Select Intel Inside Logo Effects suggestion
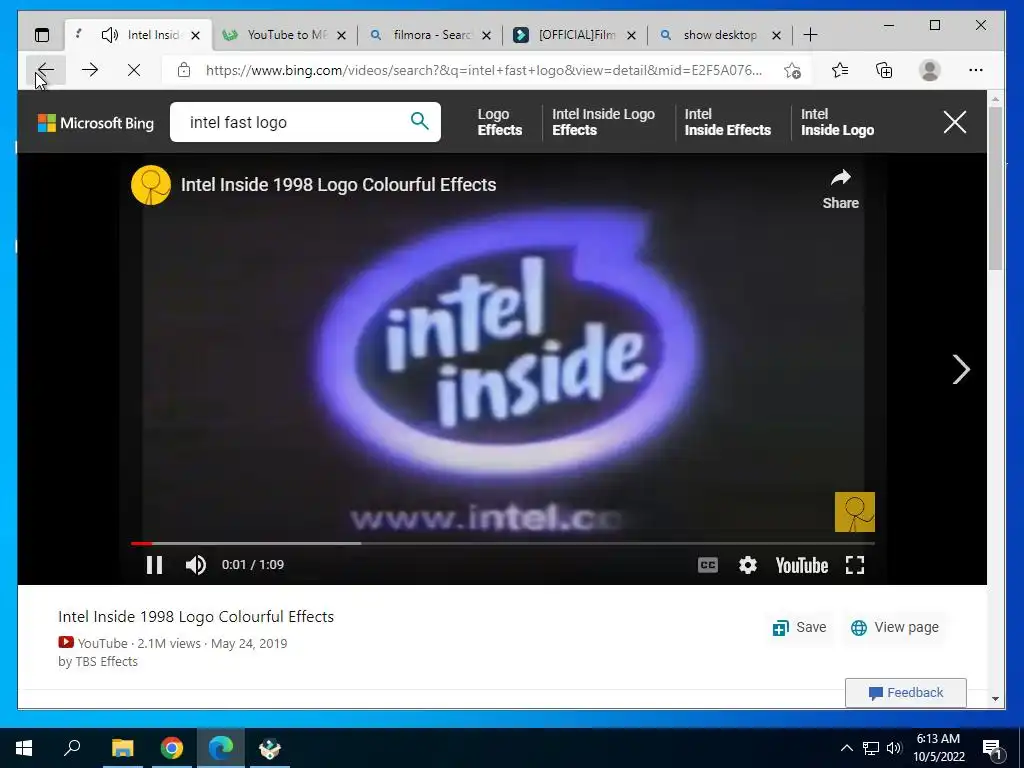Screen dimensions: 1024x768 603,122
